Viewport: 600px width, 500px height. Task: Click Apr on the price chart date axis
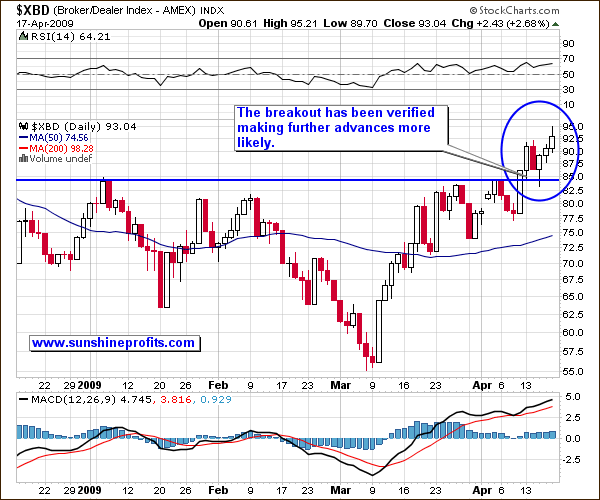click(x=482, y=385)
